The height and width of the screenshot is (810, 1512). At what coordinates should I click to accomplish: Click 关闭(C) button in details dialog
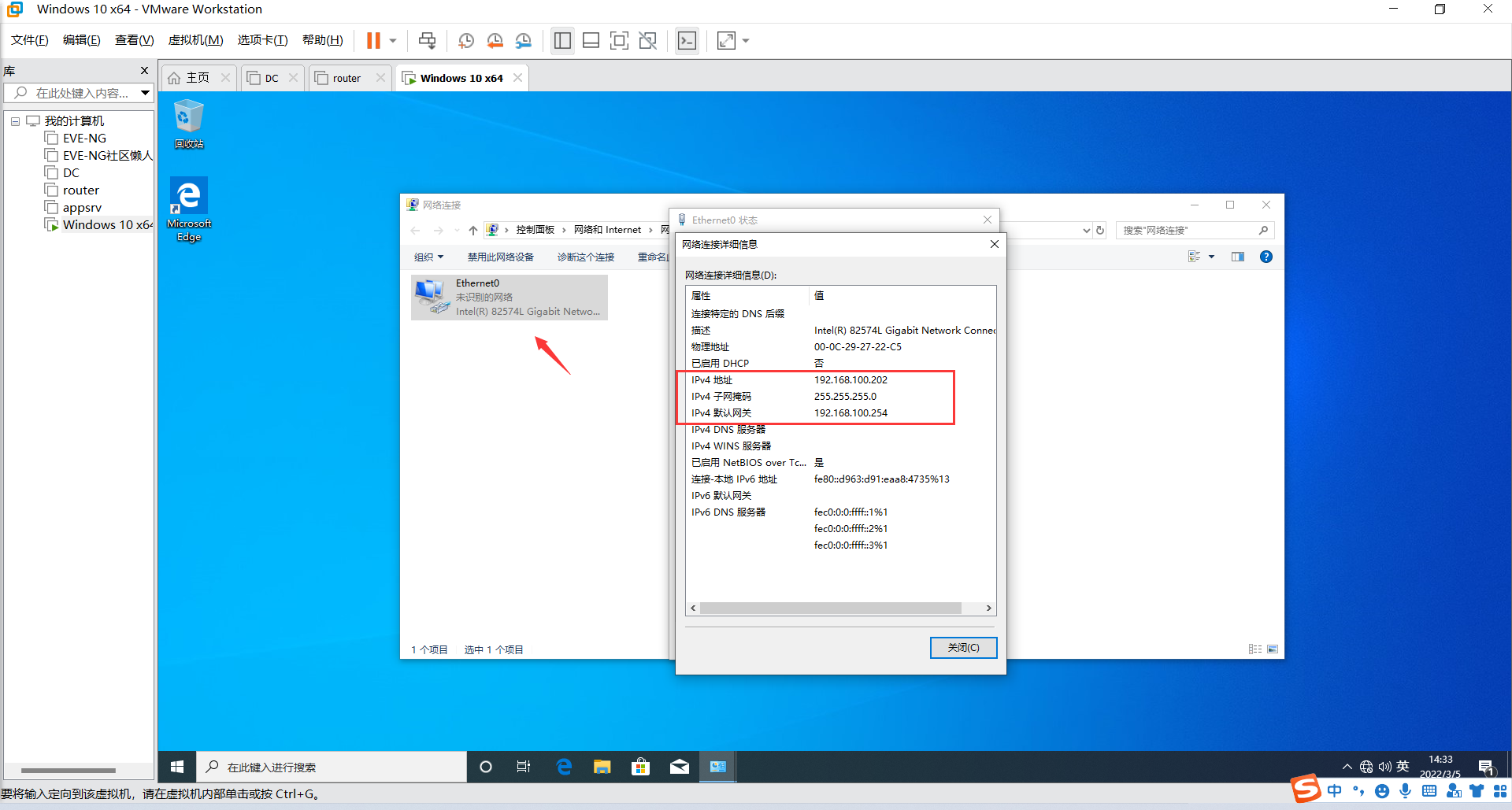click(x=963, y=648)
